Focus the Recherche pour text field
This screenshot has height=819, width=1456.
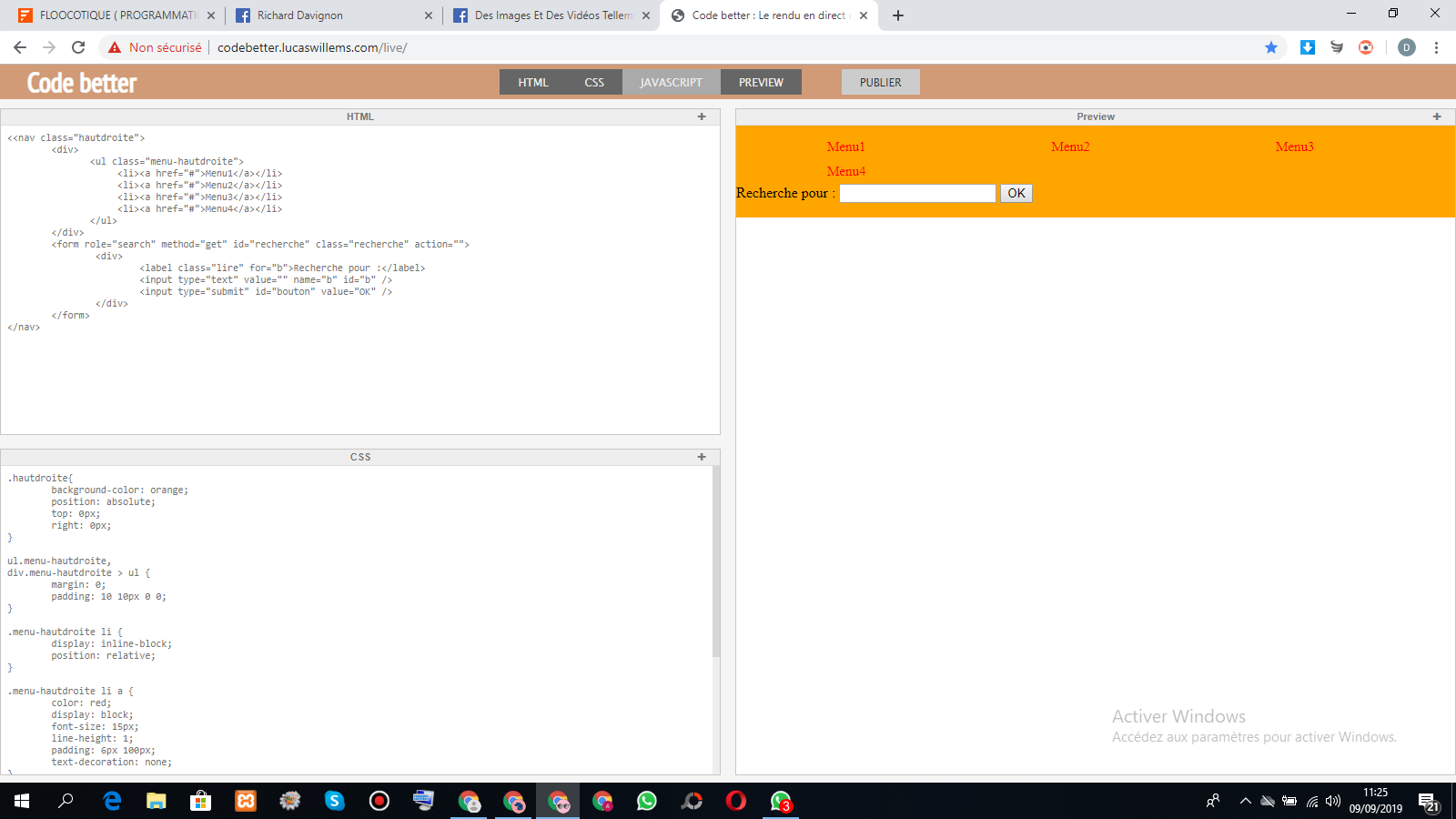pyautogui.click(x=916, y=193)
